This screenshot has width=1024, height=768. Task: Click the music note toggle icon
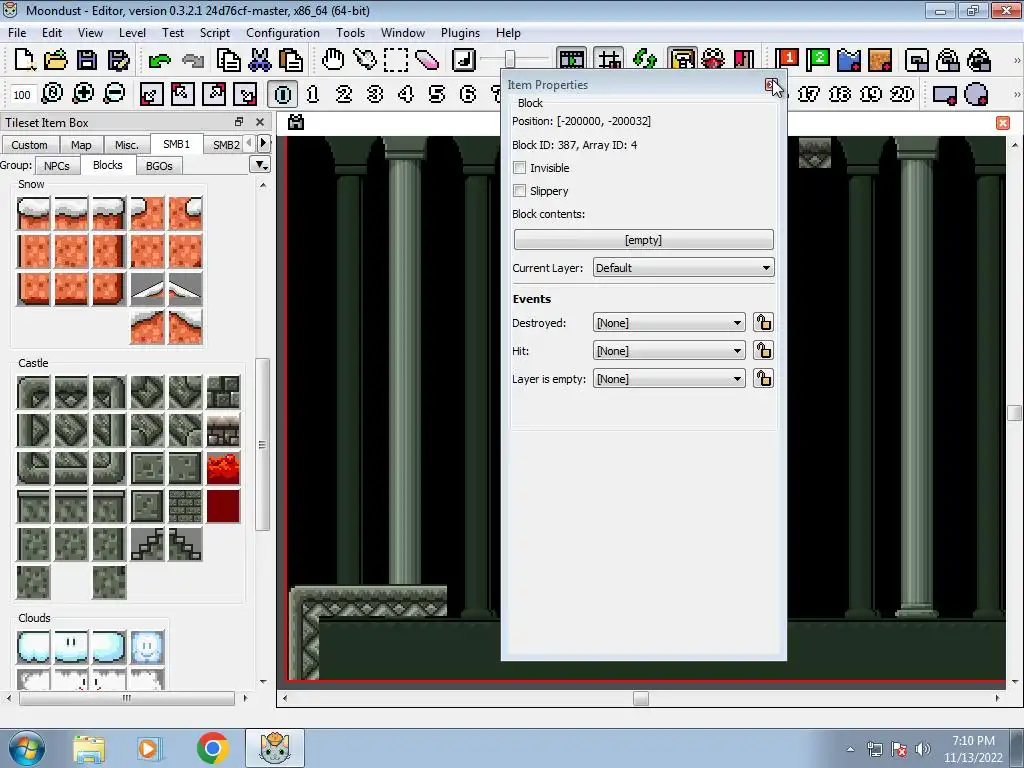pos(464,60)
